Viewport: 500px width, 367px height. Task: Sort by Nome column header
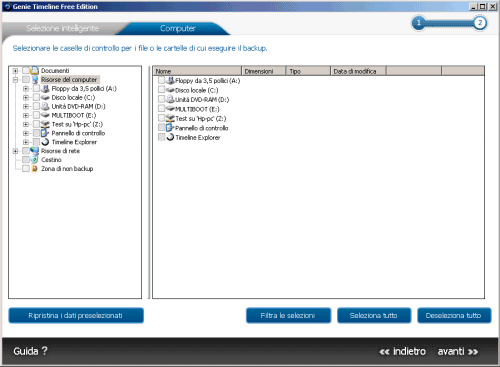(x=197, y=71)
